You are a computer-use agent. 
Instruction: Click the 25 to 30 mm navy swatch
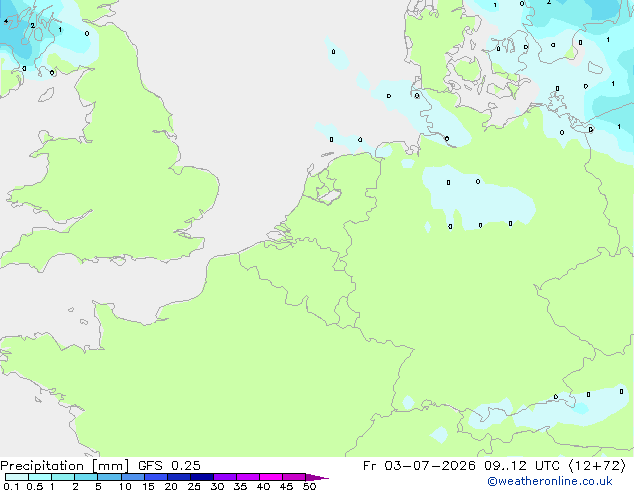point(202,477)
